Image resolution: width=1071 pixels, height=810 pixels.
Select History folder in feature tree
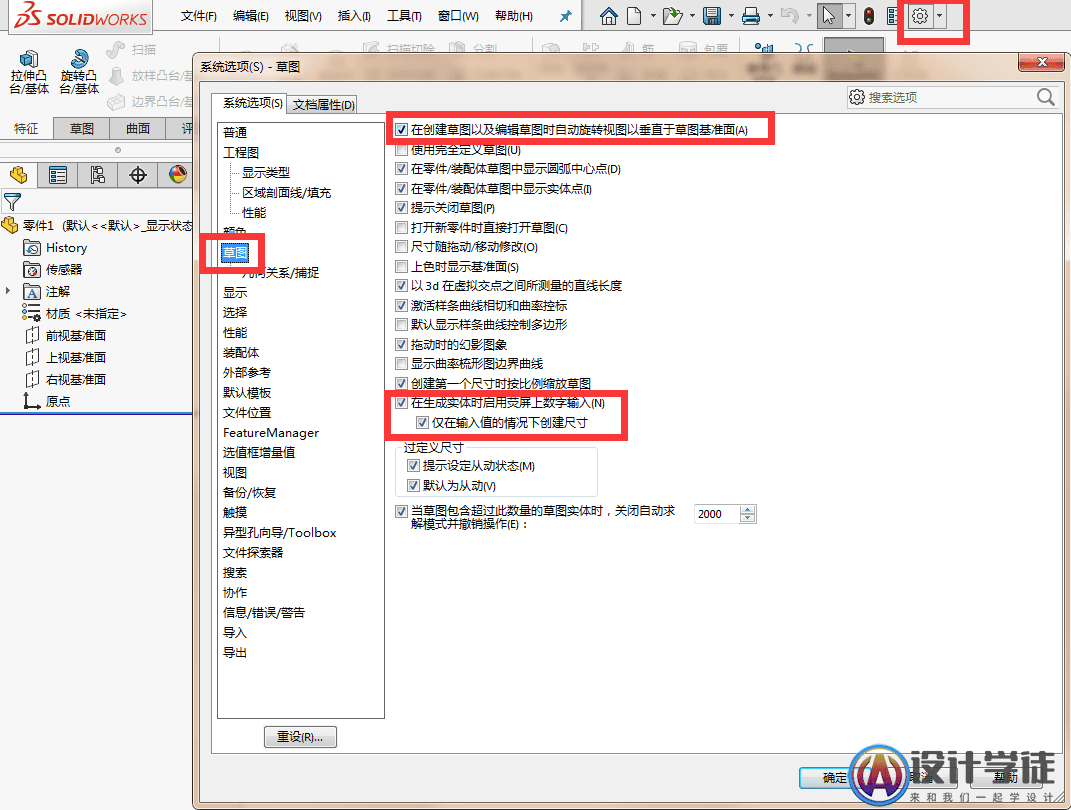coord(55,248)
